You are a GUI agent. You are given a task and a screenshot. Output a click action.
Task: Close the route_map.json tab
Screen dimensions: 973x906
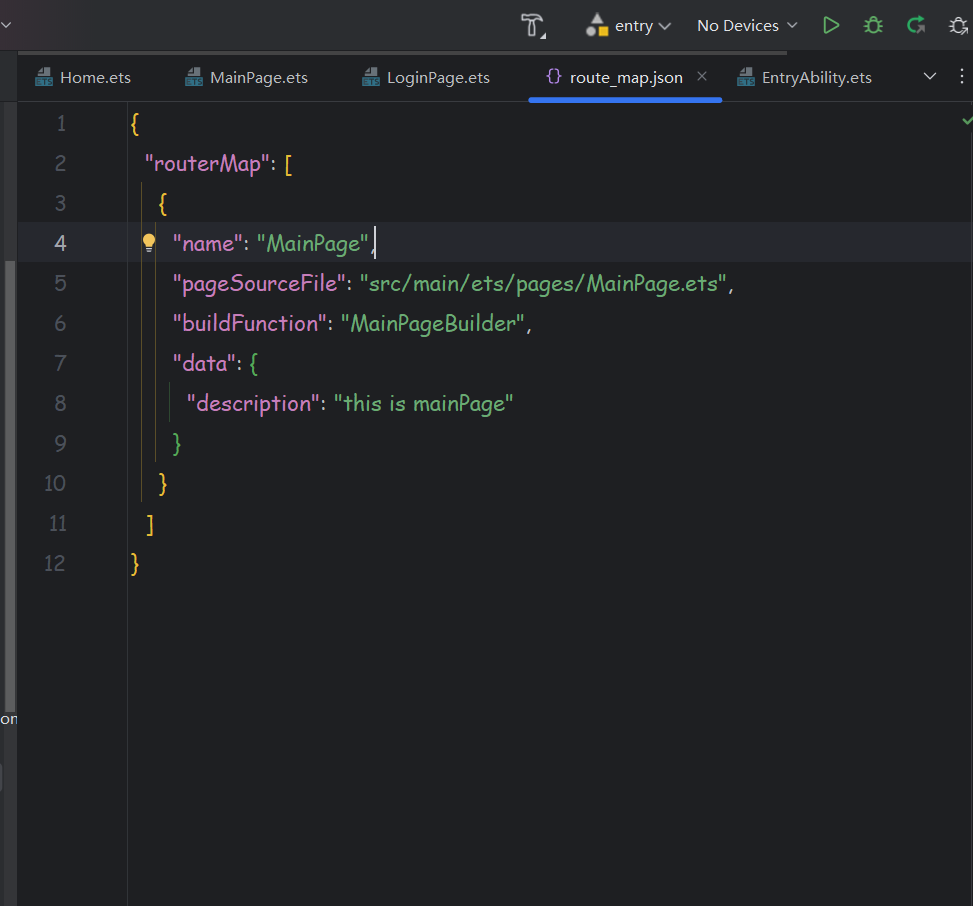(x=702, y=76)
